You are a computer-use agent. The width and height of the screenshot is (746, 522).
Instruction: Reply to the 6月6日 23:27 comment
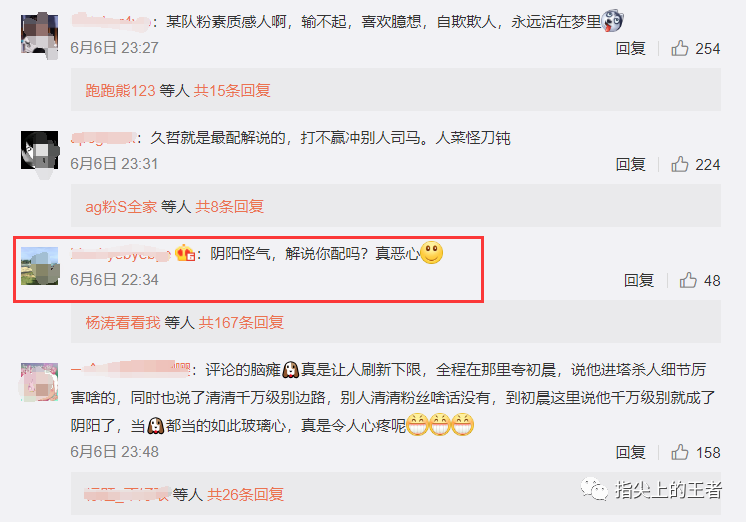click(630, 49)
